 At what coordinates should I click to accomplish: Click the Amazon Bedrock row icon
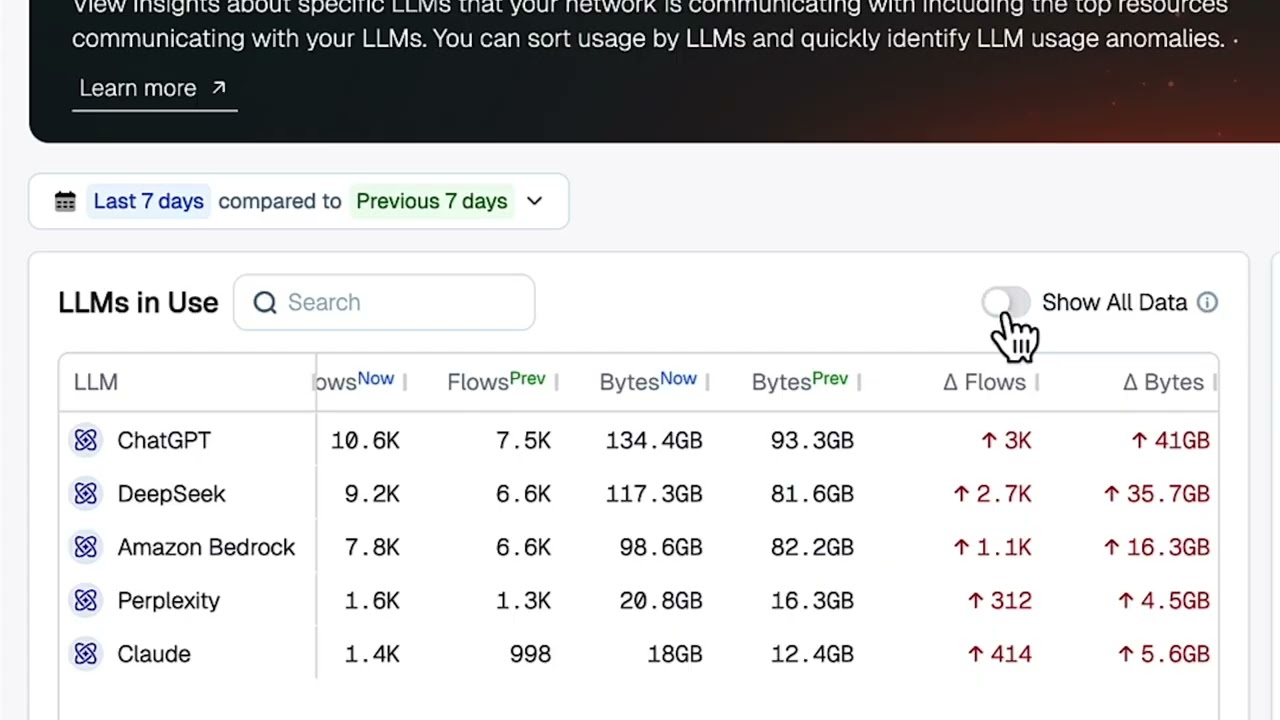pos(86,547)
